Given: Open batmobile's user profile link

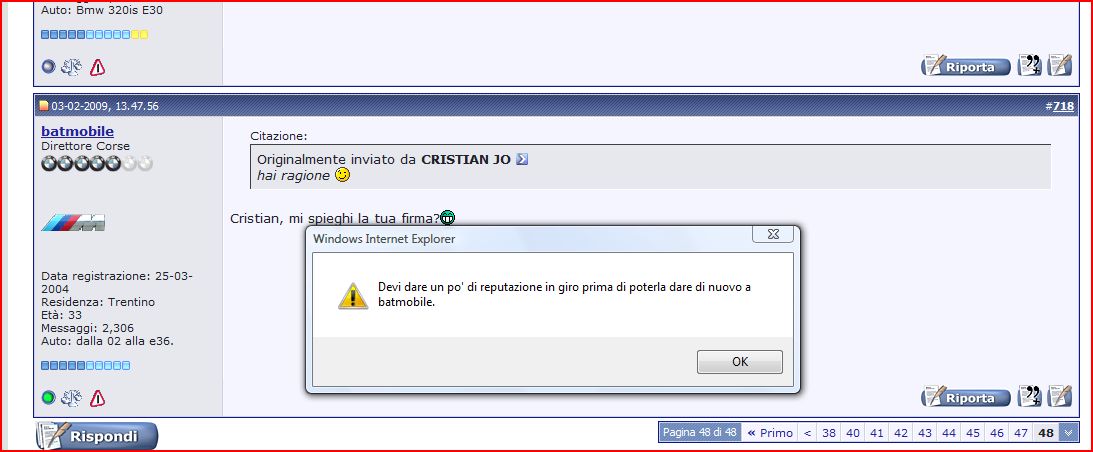Looking at the screenshot, I should point(77,131).
